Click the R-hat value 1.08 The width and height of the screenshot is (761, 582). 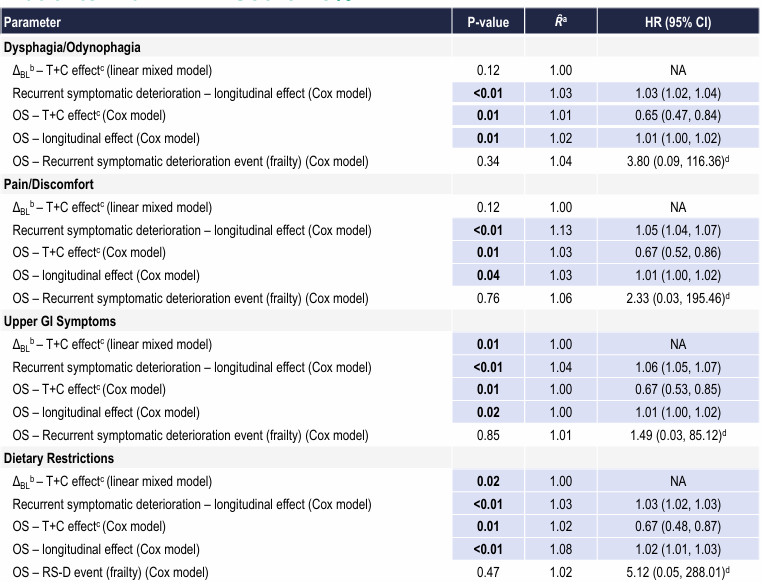(x=563, y=550)
